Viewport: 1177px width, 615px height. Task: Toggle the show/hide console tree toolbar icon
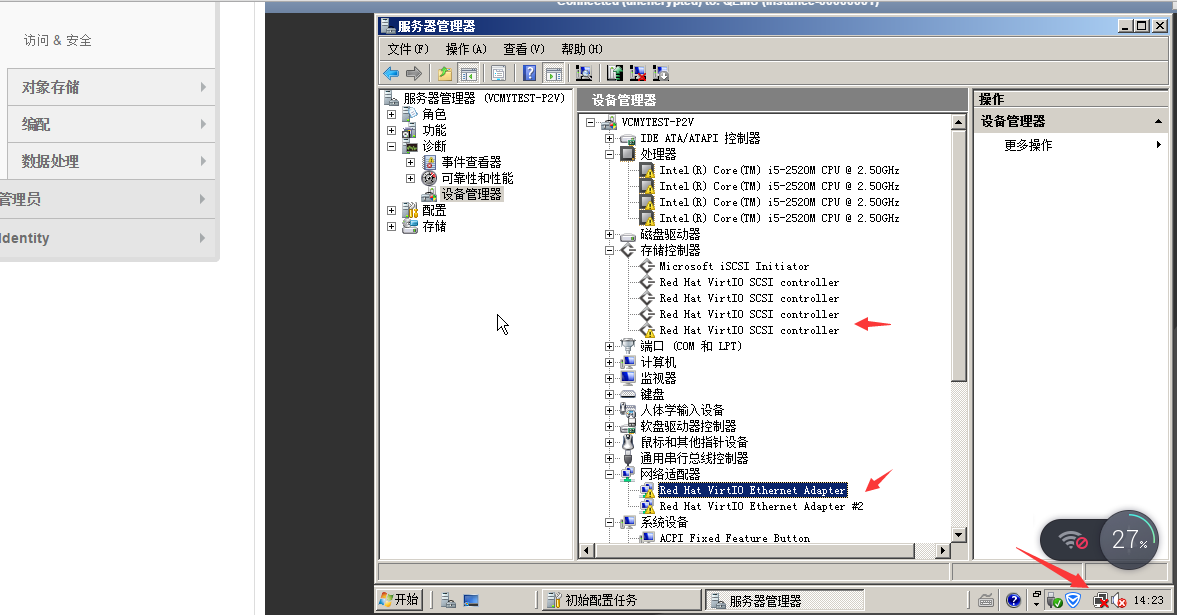coord(468,74)
